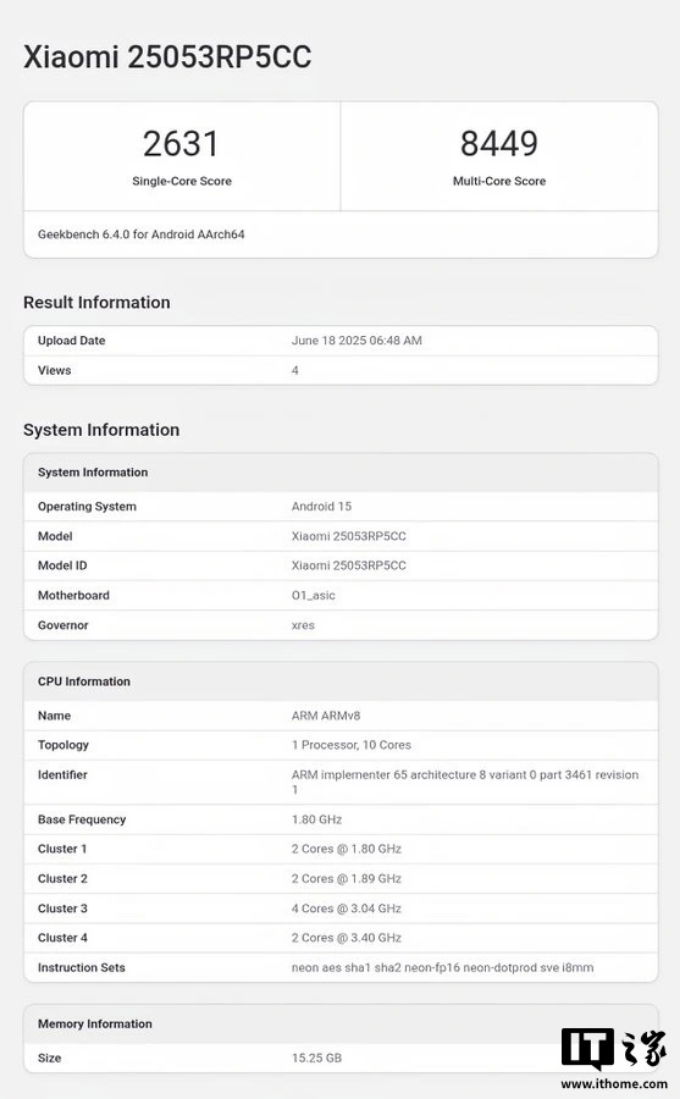Click the Cluster 4 value 2 Cores @ 3.40 GHz

pyautogui.click(x=346, y=938)
